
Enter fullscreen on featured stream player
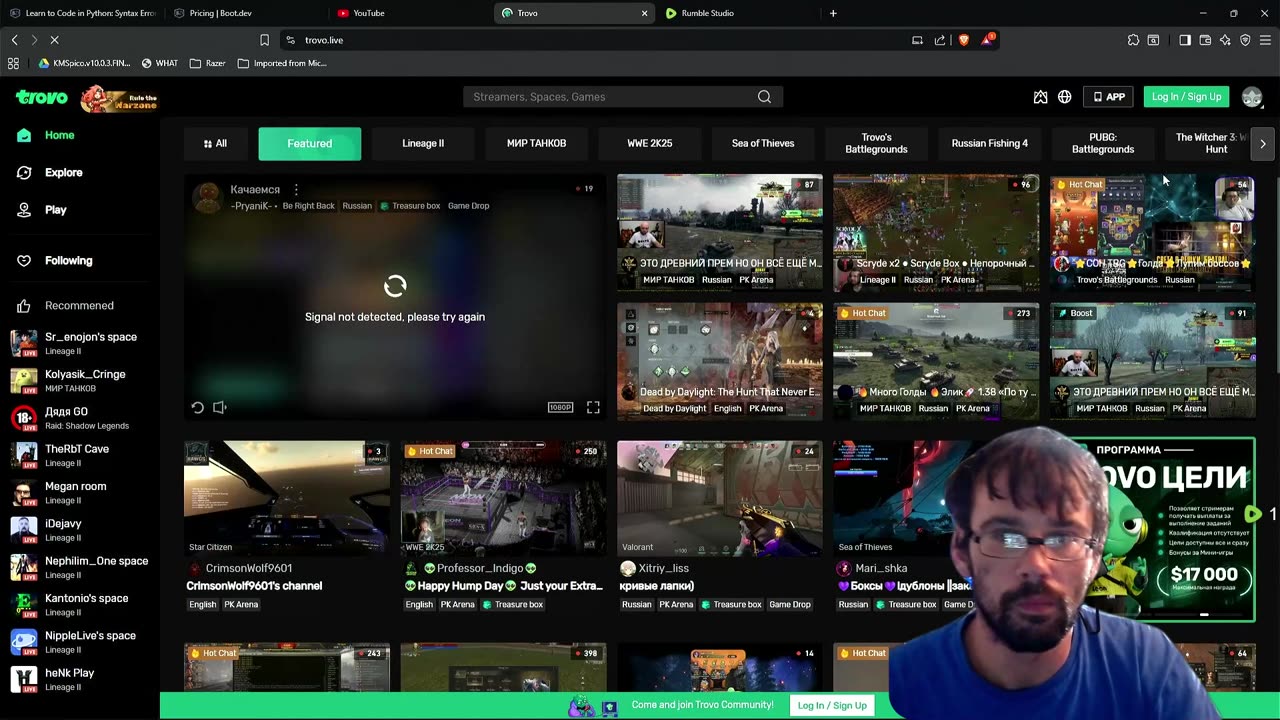tap(593, 407)
